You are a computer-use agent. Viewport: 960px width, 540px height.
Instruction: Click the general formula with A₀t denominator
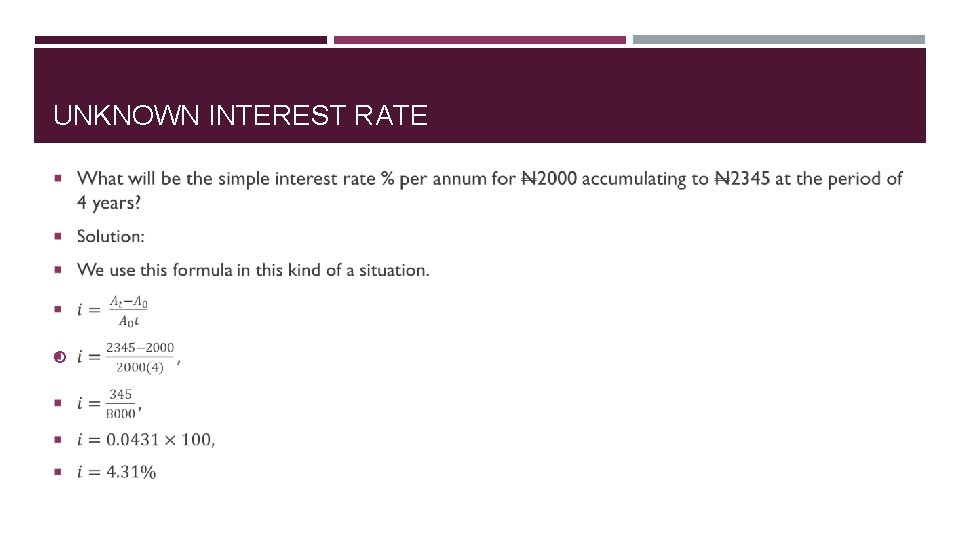113,310
